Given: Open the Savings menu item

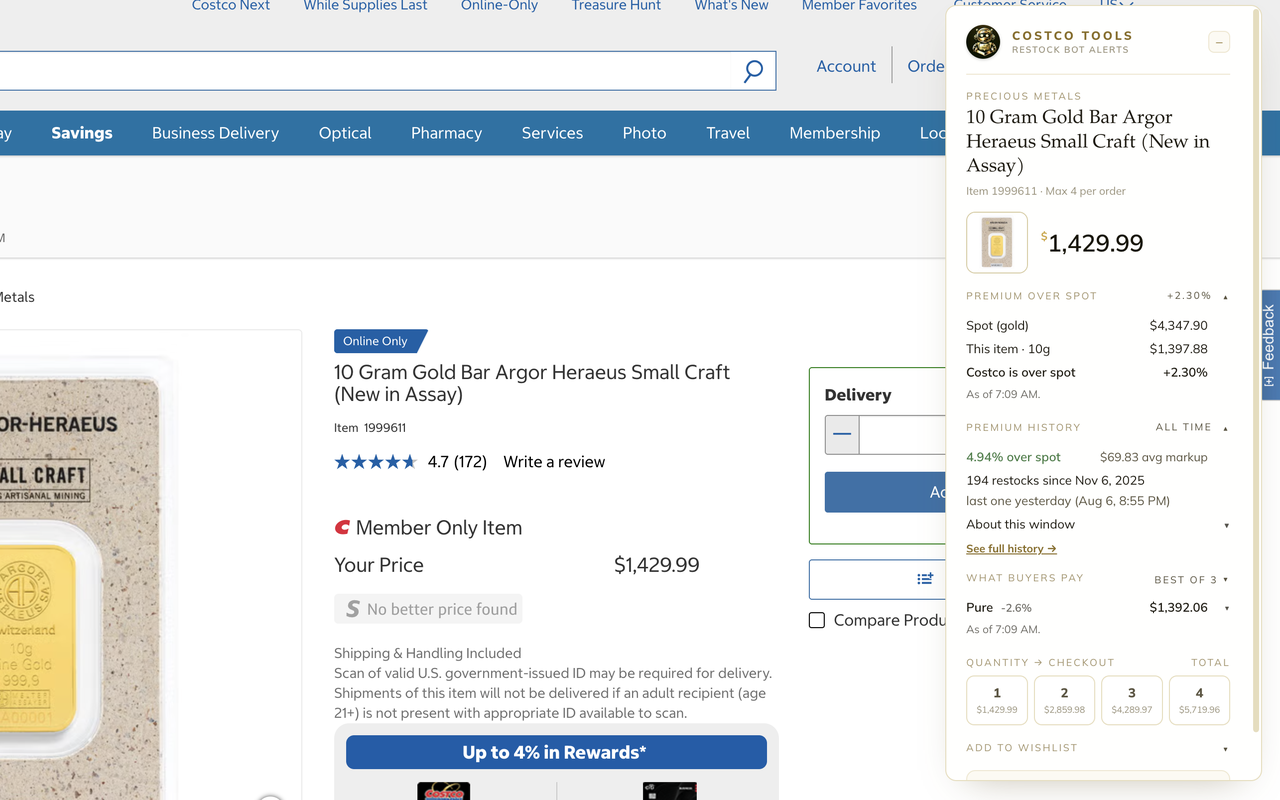Looking at the screenshot, I should (82, 133).
